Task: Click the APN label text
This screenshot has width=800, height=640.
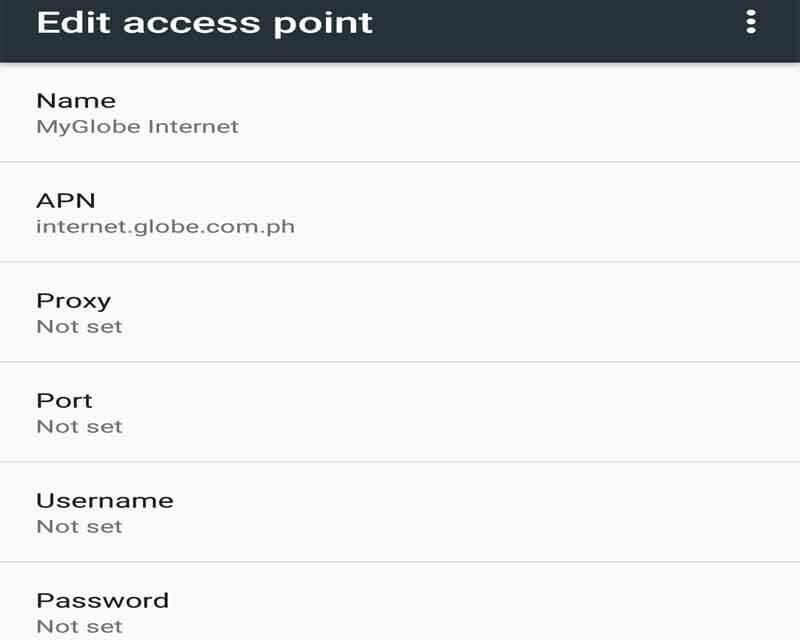Action: coord(66,201)
